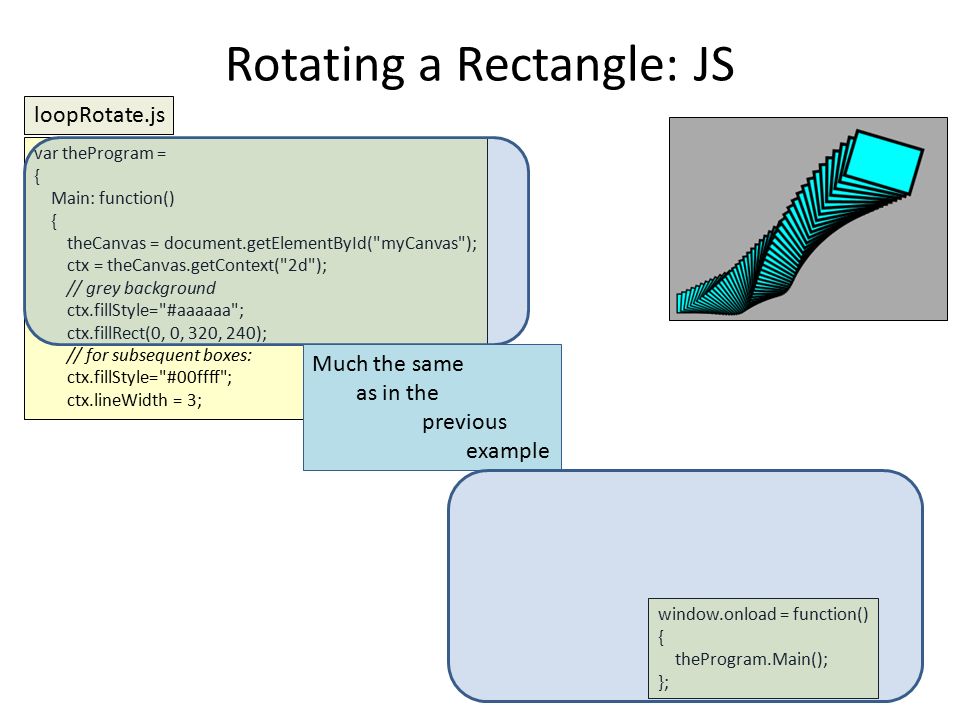Screen dimensions: 960x720
Task: Click the line "theProgram.Main();"
Action: click(751, 659)
